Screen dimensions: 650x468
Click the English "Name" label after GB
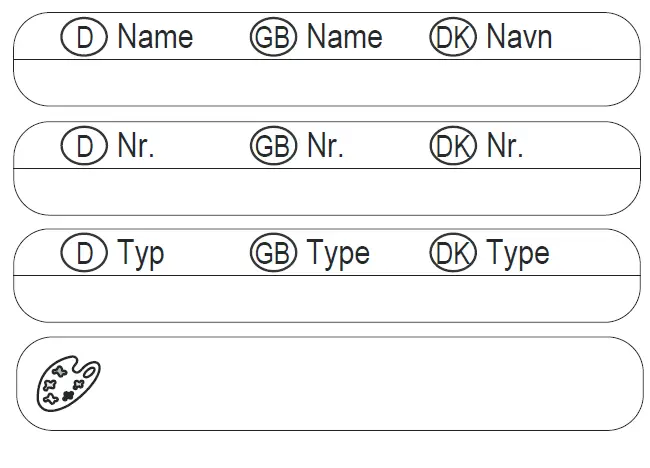pos(344,38)
